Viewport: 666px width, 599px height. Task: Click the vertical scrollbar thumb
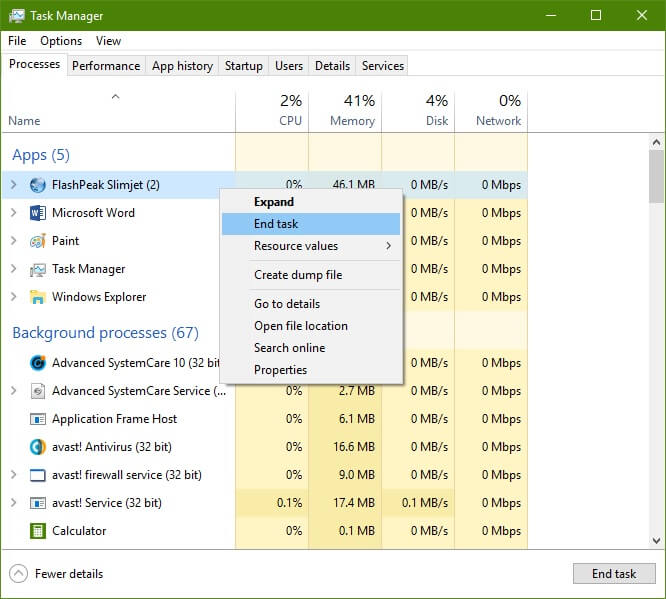(656, 177)
